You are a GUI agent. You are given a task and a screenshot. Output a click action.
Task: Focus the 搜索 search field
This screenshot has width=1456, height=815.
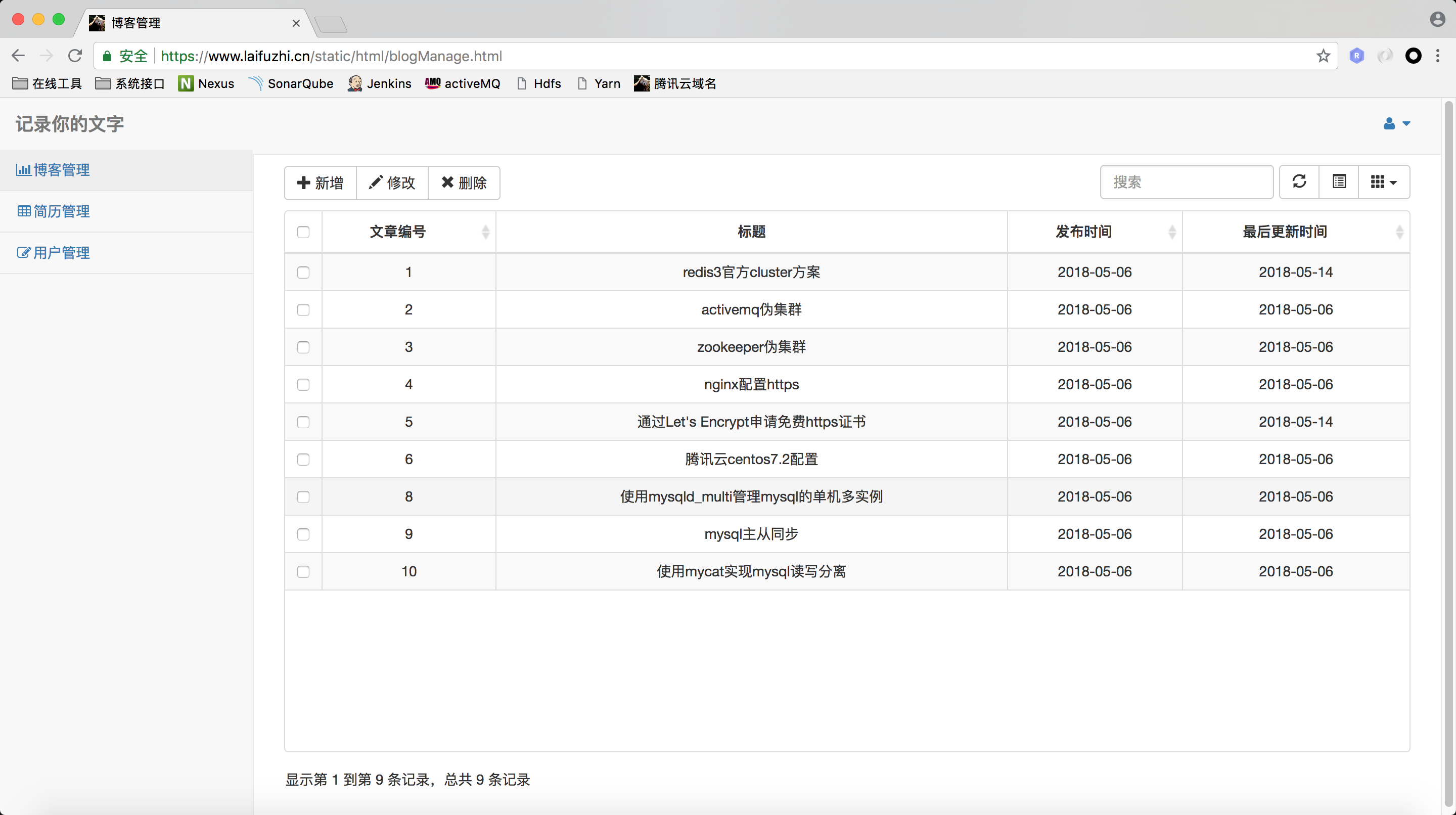[x=1186, y=182]
